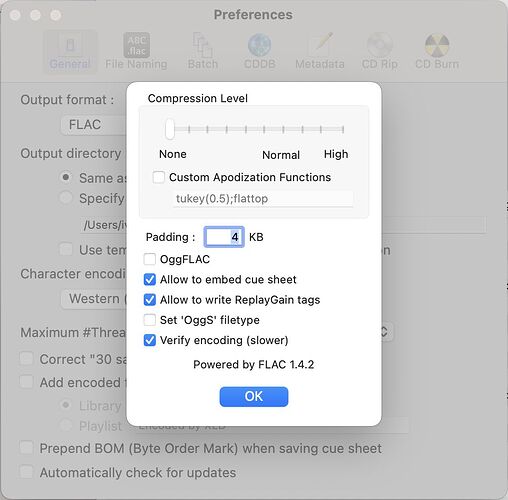Enable Set 'OggS' filetype option
The width and height of the screenshot is (508, 500).
(150, 320)
